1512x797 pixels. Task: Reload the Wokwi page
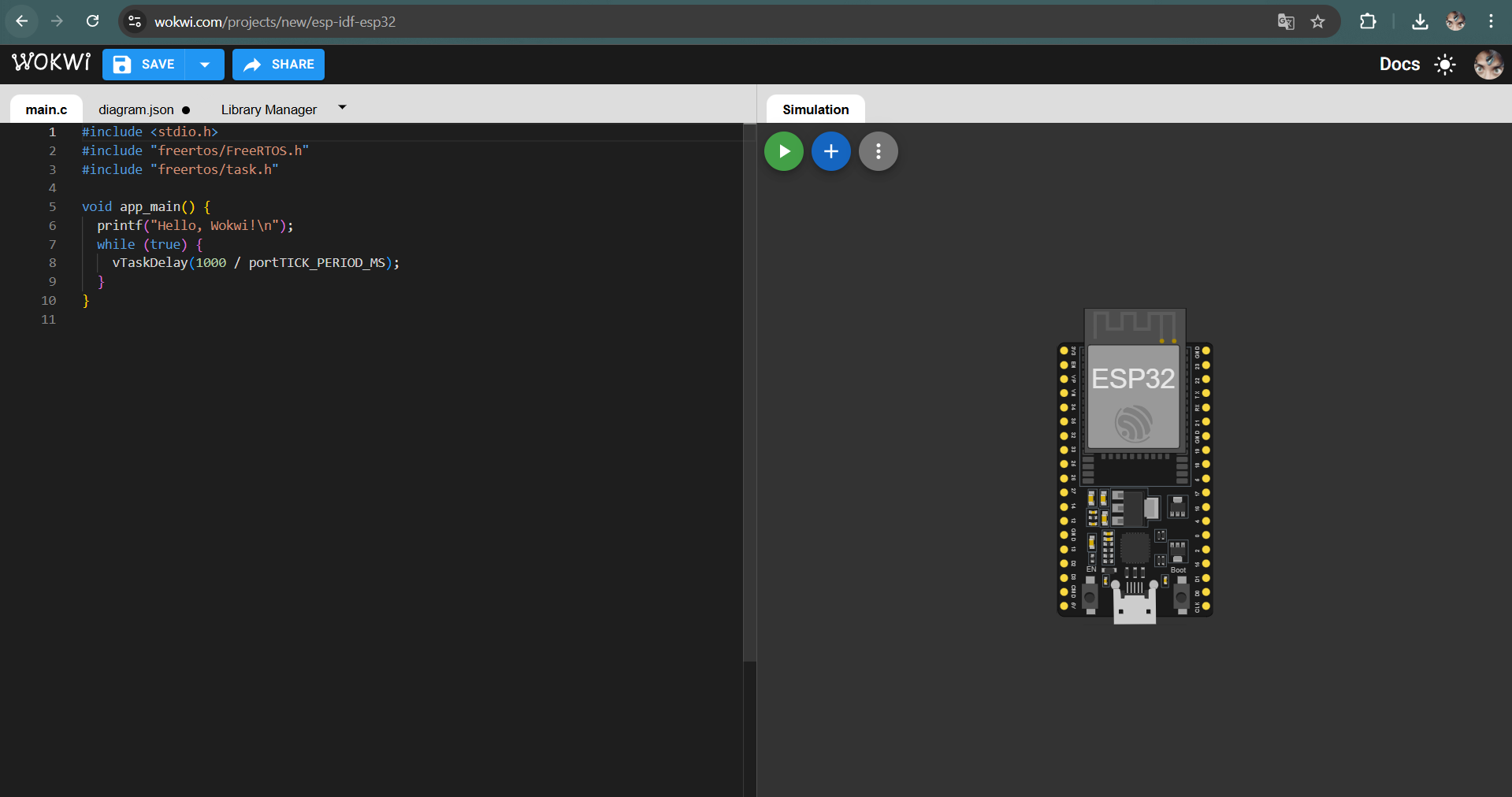[92, 21]
